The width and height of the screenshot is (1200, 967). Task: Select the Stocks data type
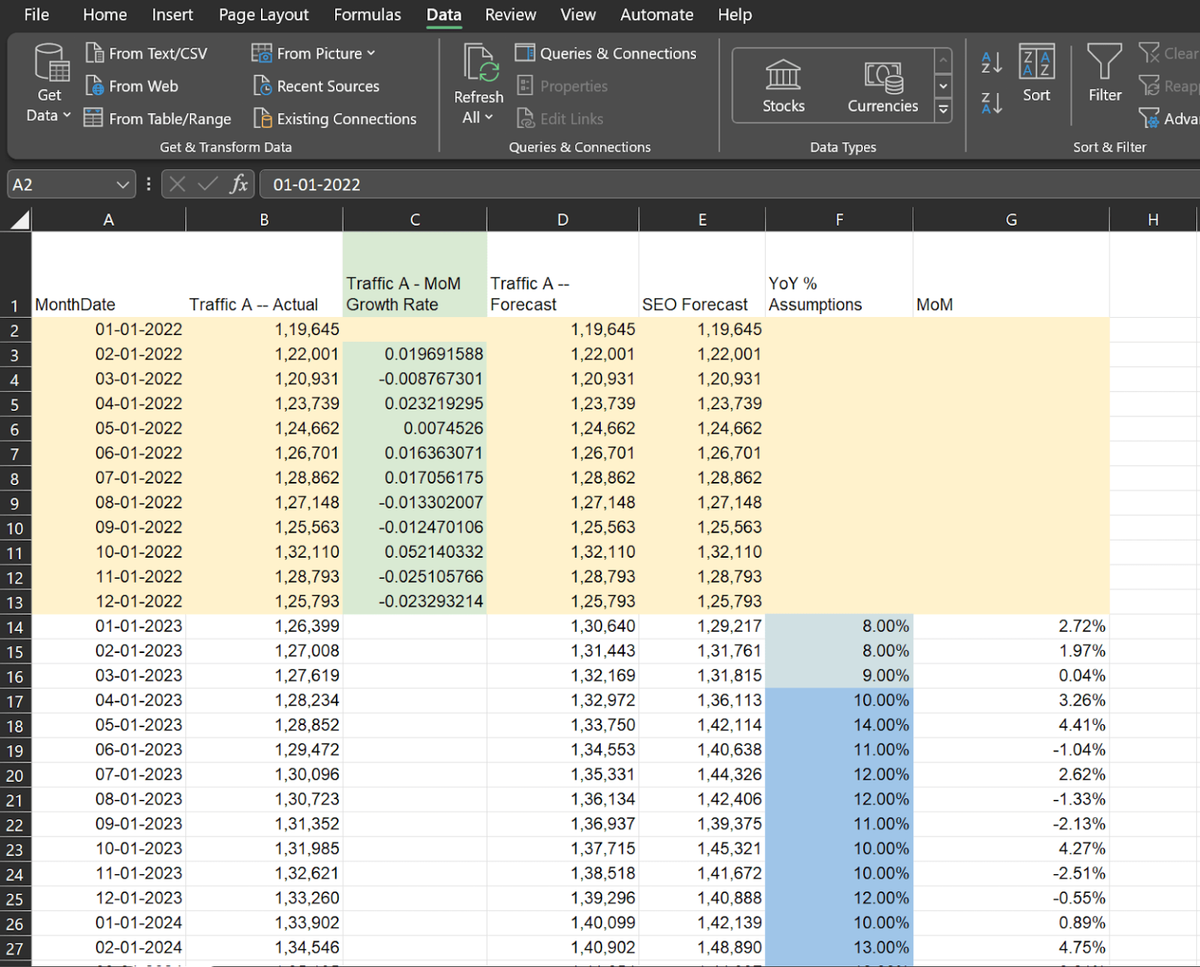click(784, 86)
